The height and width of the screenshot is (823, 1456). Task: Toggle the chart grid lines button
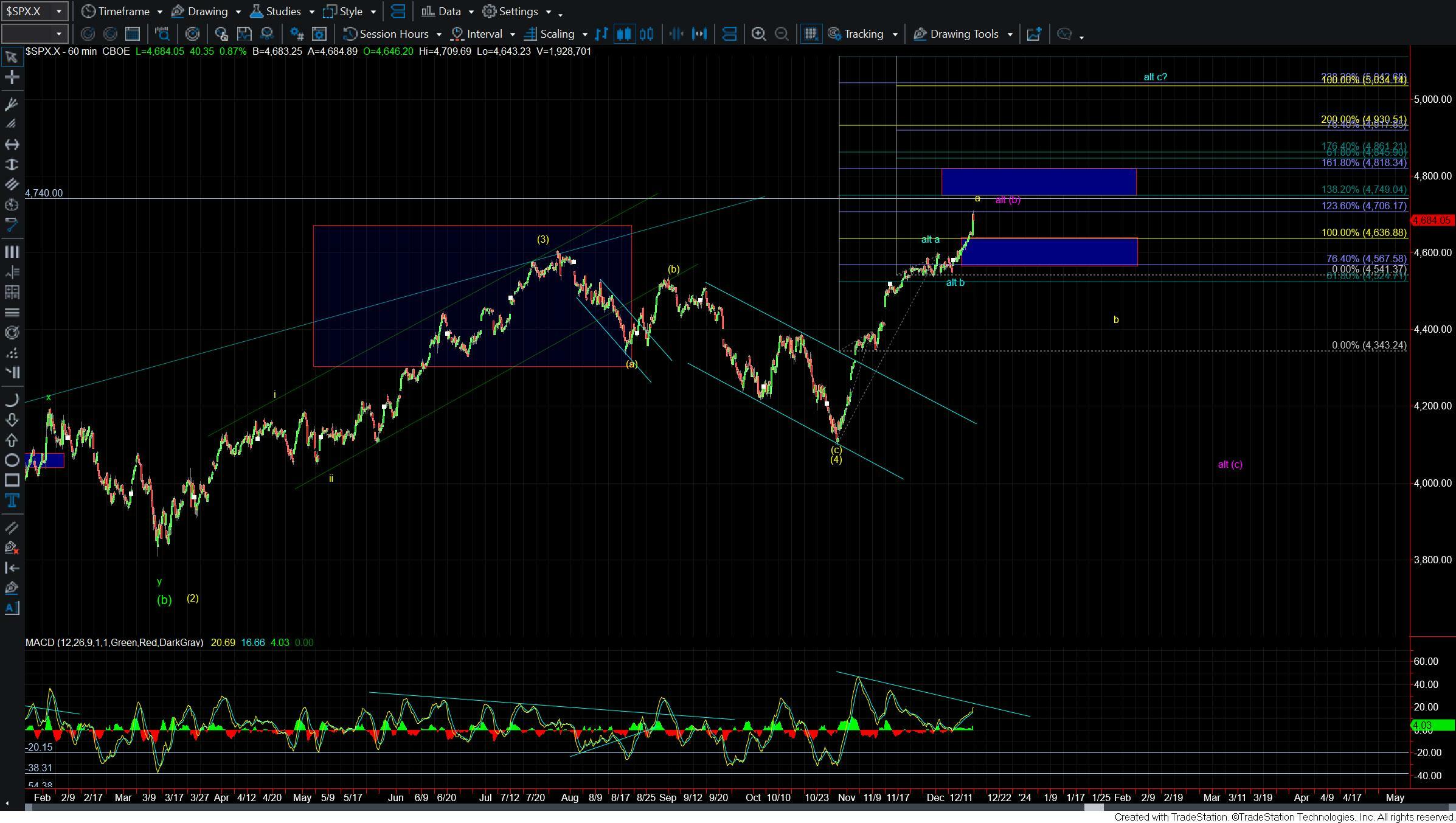coord(810,34)
